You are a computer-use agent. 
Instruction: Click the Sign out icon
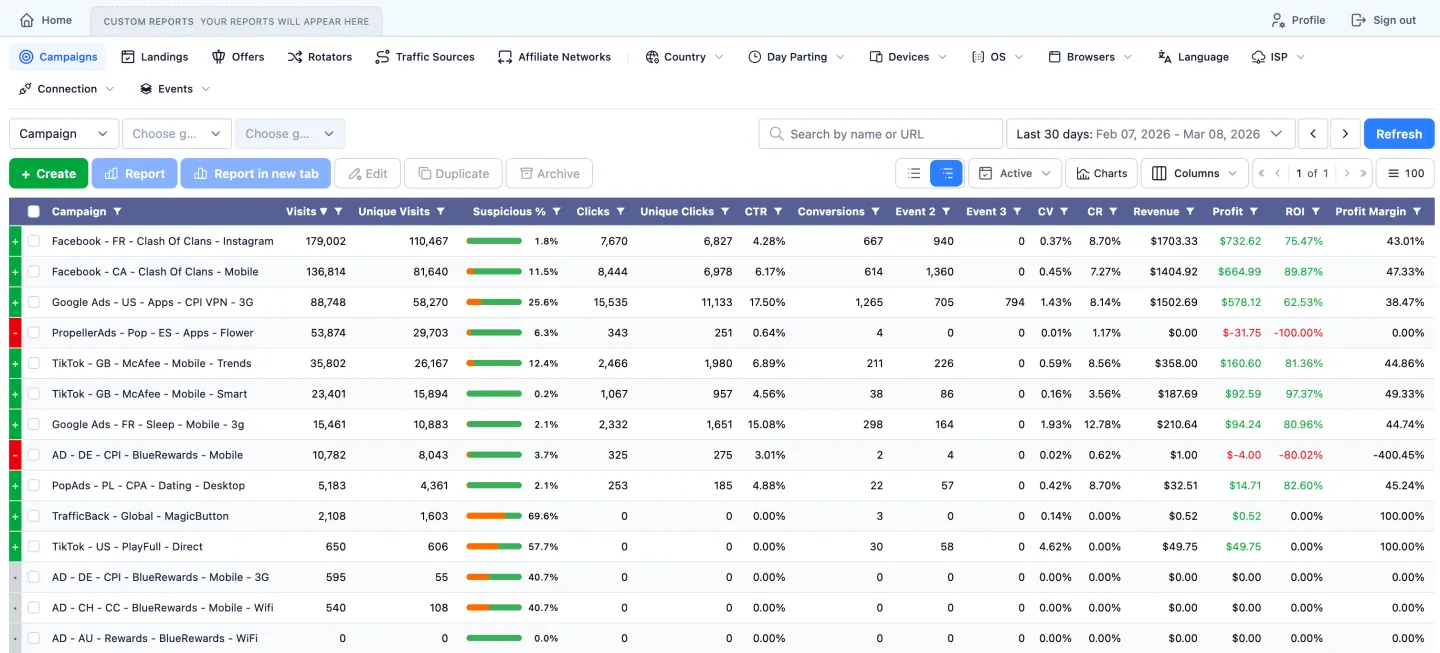click(1360, 19)
